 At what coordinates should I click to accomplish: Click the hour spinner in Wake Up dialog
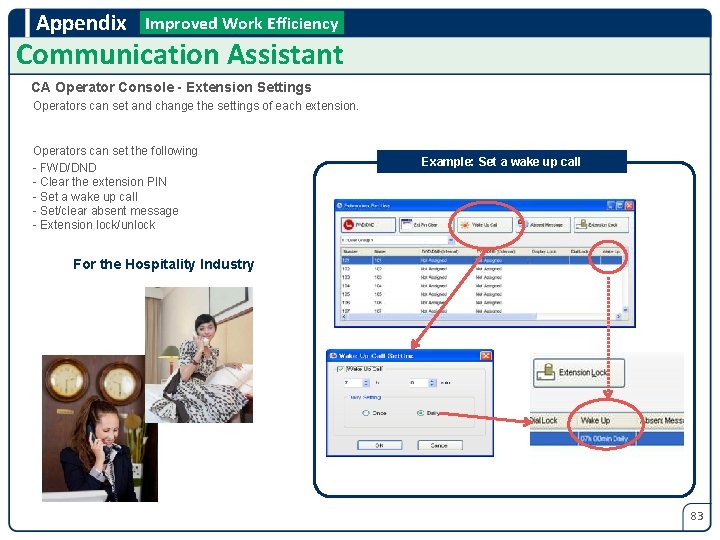pos(366,382)
